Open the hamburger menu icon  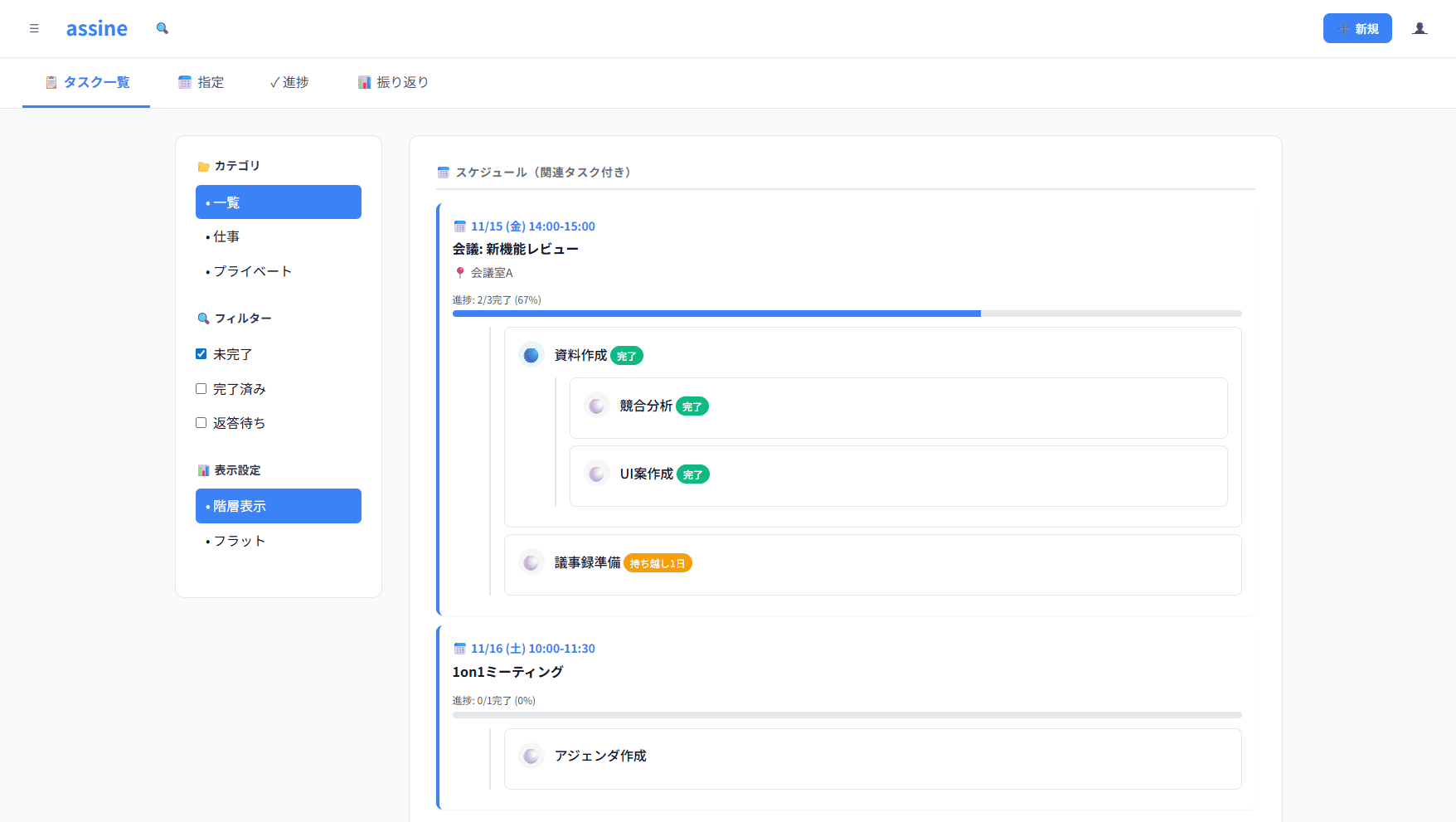click(34, 28)
